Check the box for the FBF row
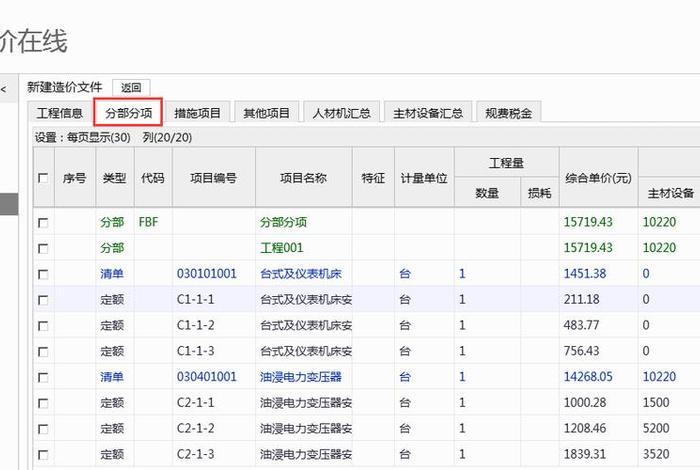The height and width of the screenshot is (470, 700). 43,222
